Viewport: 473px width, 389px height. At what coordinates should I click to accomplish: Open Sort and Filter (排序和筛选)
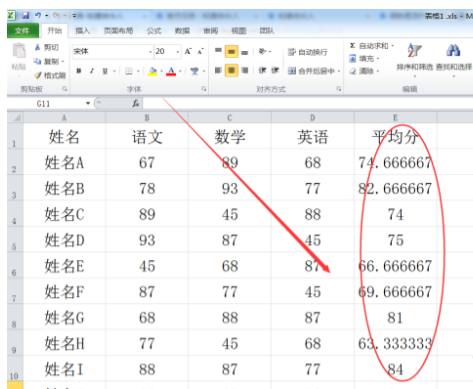pyautogui.click(x=415, y=60)
